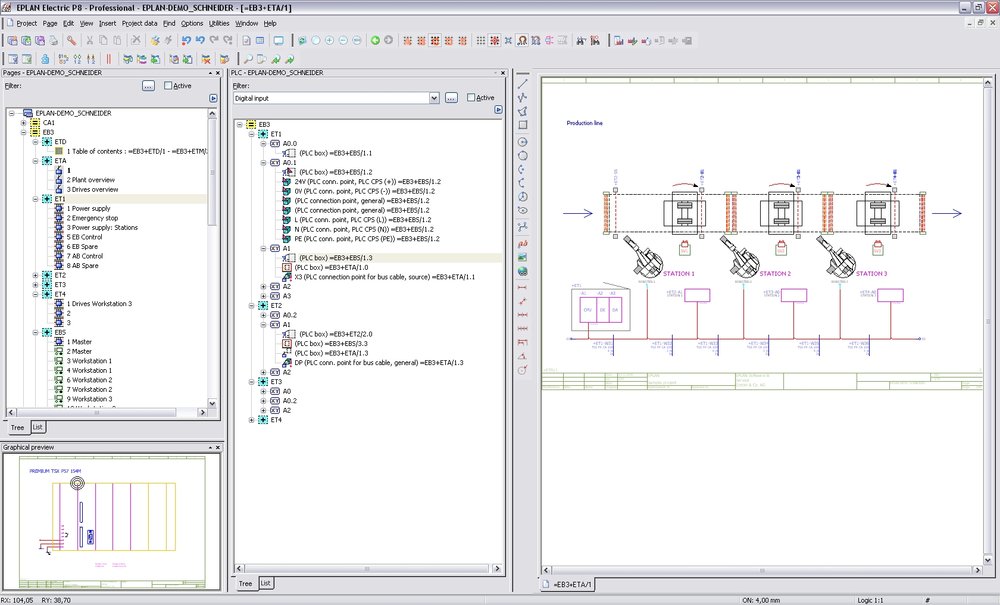Click the Insert image tool icon
Image resolution: width=1000 pixels, height=605 pixels.
pyautogui.click(x=522, y=258)
